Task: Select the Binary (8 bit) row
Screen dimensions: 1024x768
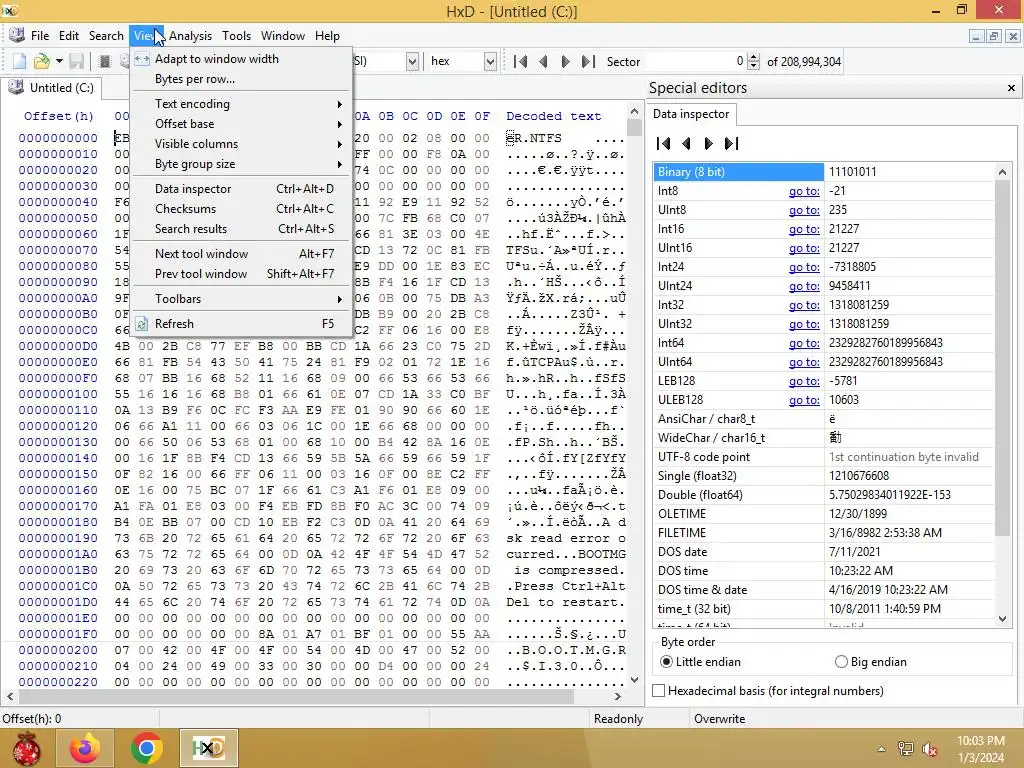Action: coord(824,172)
